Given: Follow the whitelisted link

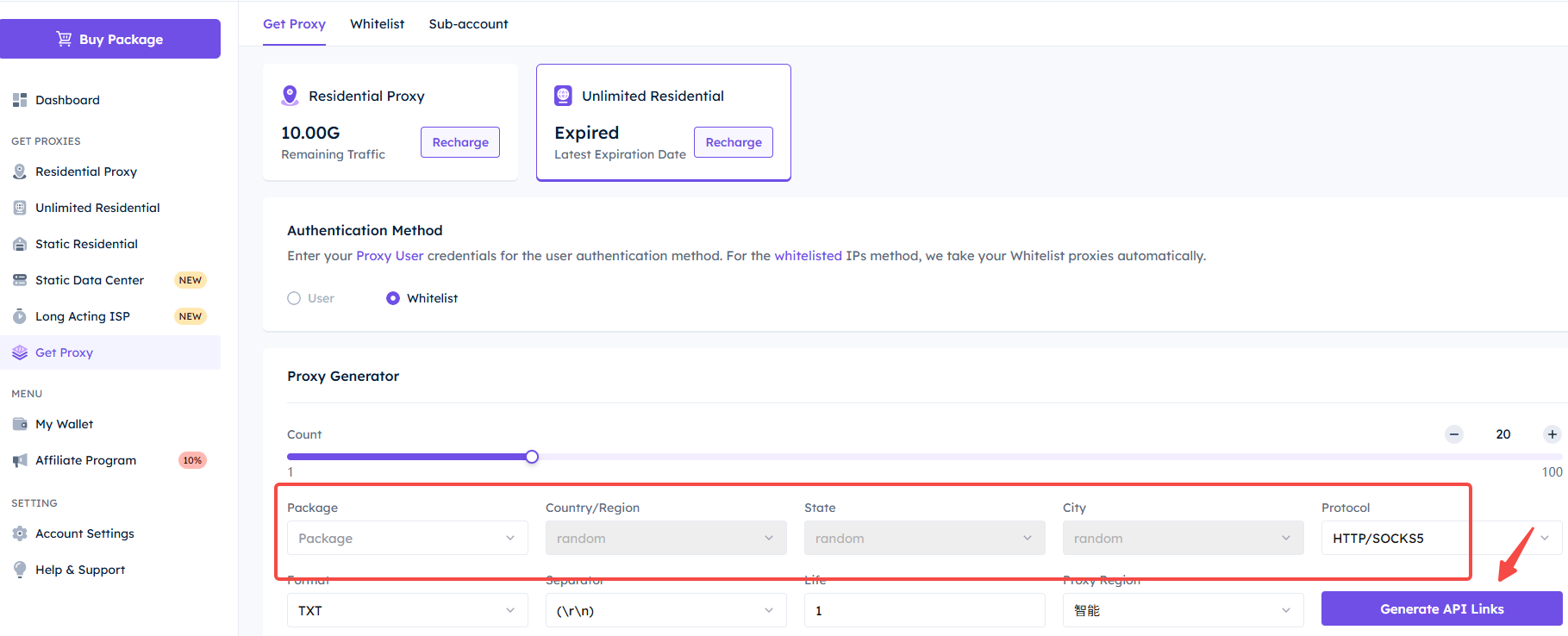Looking at the screenshot, I should [x=808, y=256].
